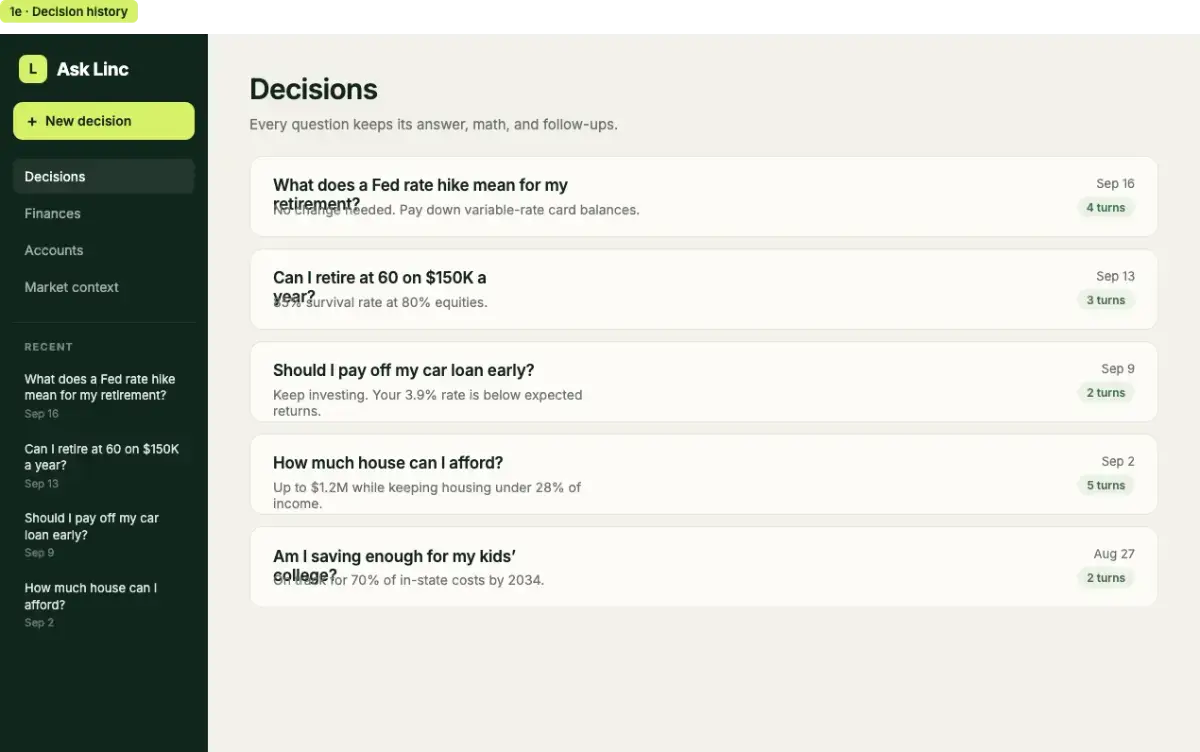This screenshot has width=1200, height=752.
Task: Open Fed rate hike decision card
Action: (x=703, y=197)
